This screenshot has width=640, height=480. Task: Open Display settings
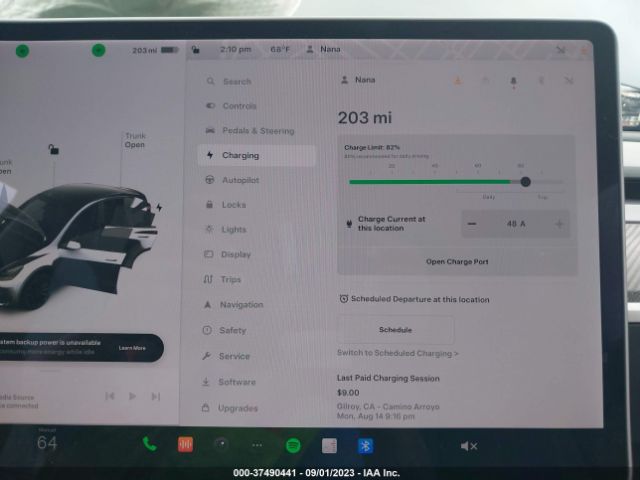point(227,254)
